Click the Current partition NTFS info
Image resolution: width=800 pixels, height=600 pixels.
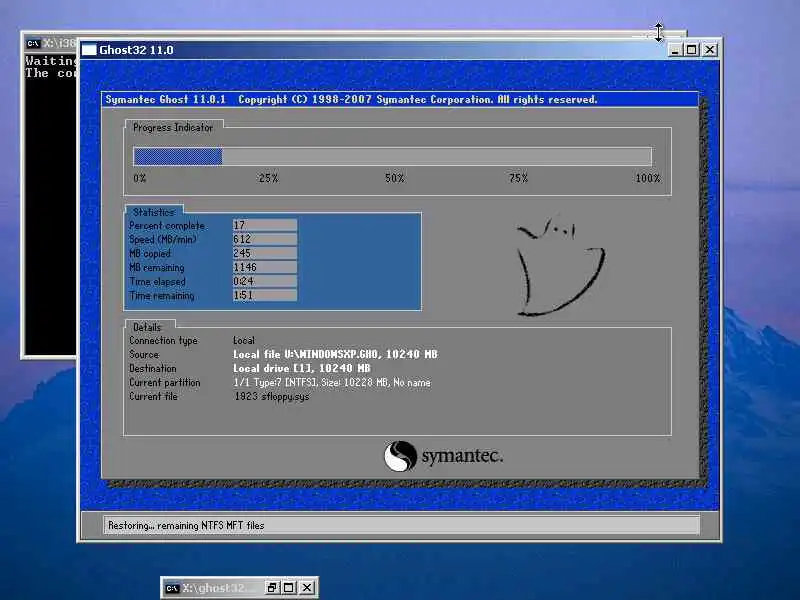point(332,382)
